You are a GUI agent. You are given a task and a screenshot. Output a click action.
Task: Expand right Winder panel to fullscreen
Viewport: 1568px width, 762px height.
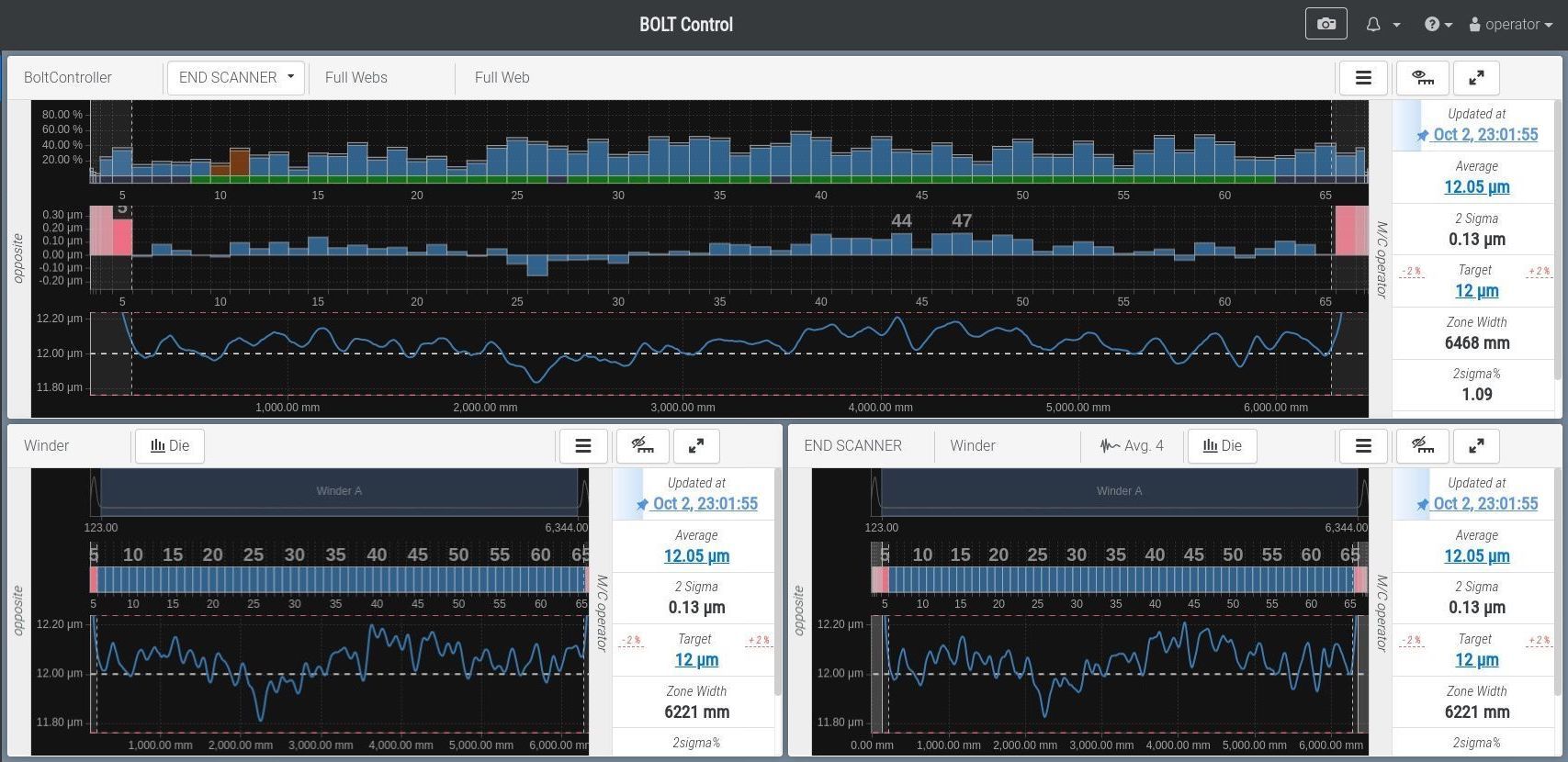1476,446
